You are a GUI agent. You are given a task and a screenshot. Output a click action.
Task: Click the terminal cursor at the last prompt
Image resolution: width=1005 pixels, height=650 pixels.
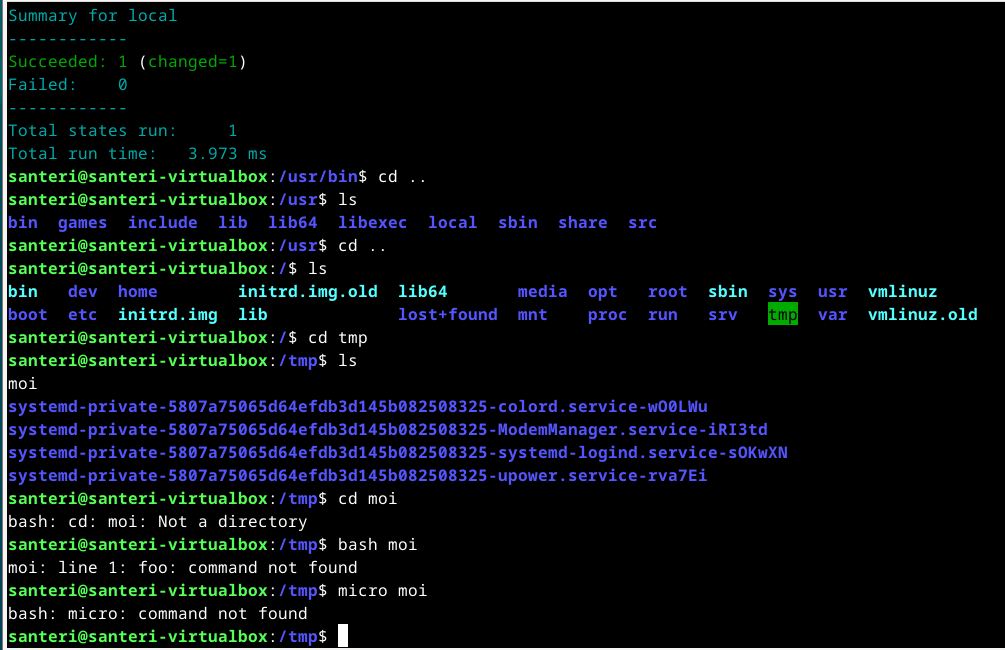click(343, 636)
